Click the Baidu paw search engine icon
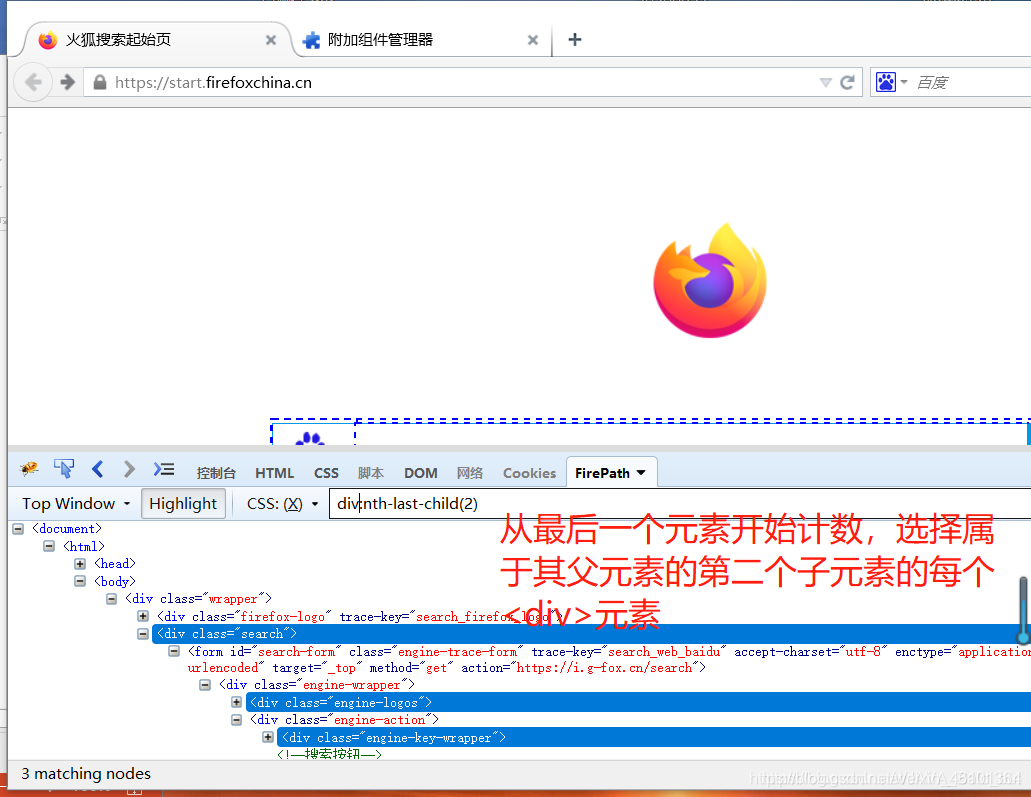The width and height of the screenshot is (1031, 797). pyautogui.click(x=886, y=82)
